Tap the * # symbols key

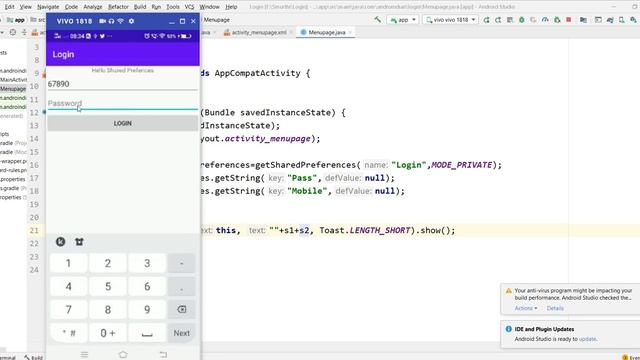click(69, 333)
